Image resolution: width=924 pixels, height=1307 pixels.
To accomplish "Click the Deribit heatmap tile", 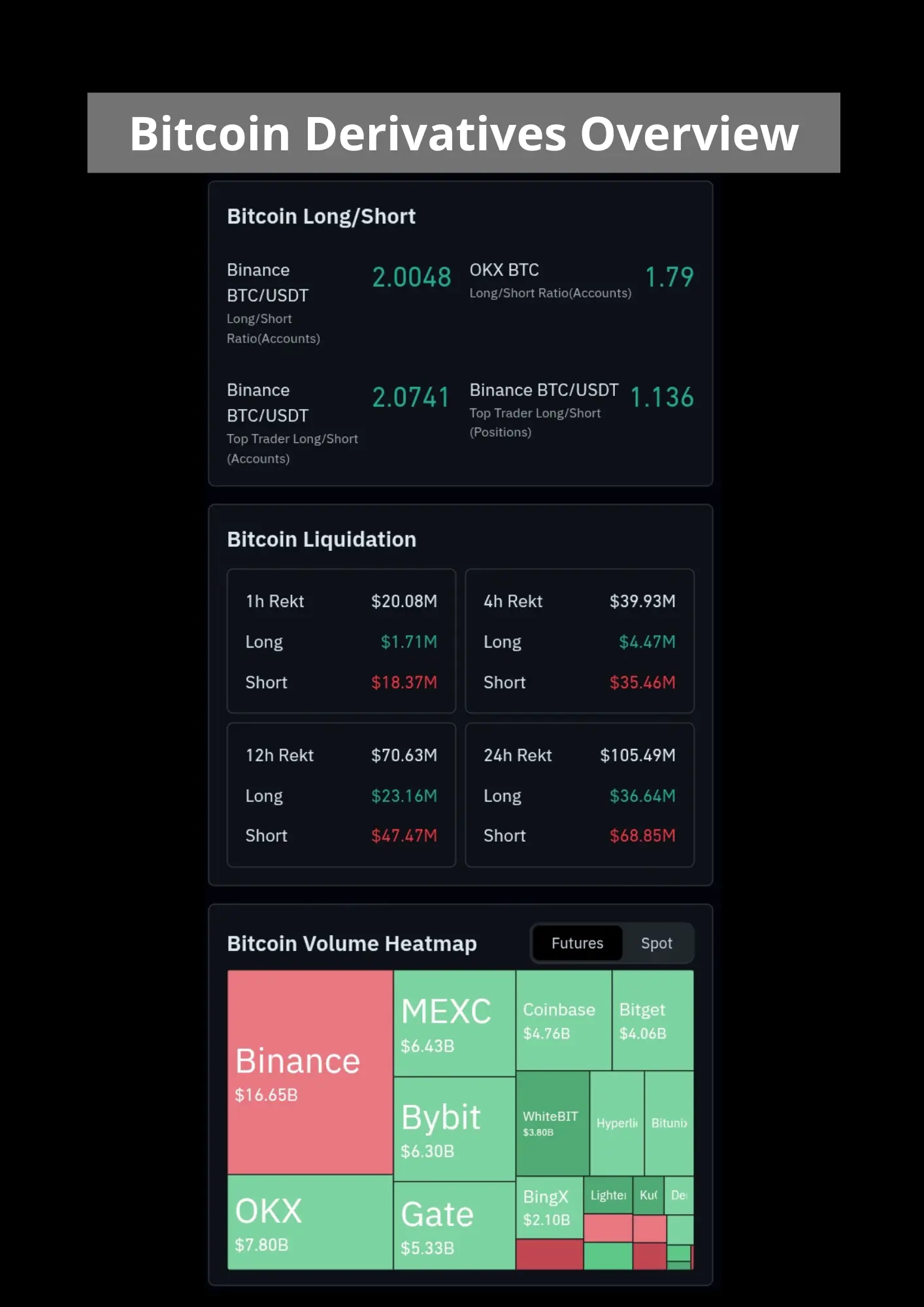I will point(679,1195).
